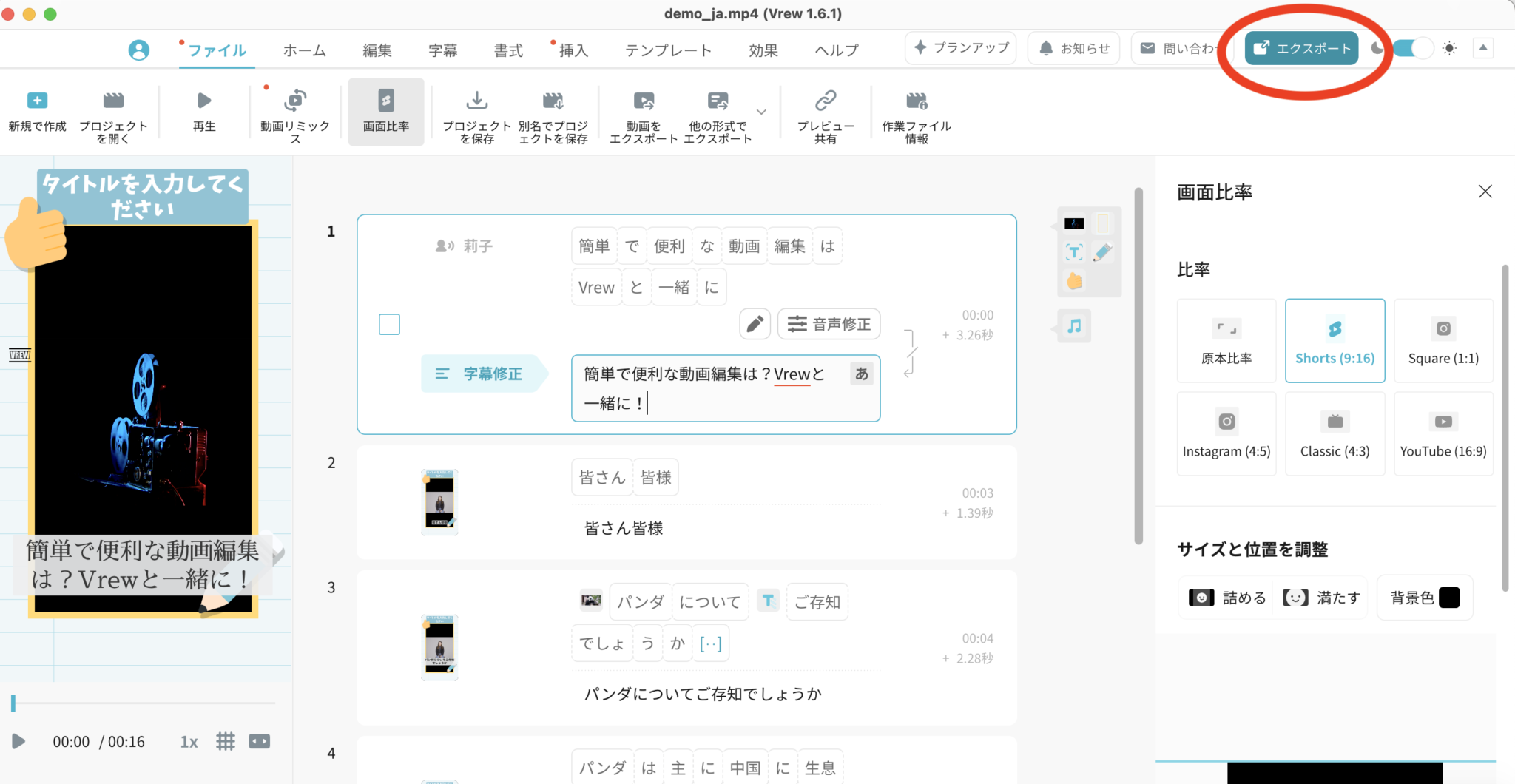Open the ヘルプ tab

(x=837, y=50)
